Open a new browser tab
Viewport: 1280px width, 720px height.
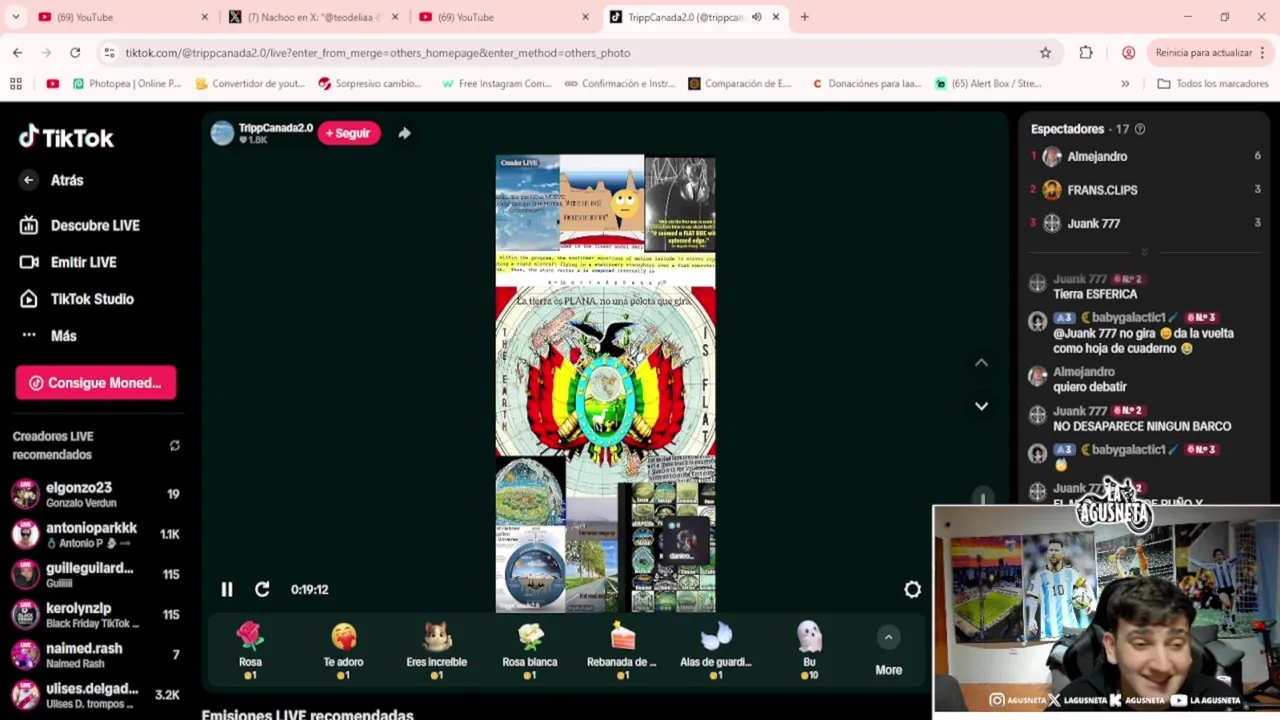[804, 17]
